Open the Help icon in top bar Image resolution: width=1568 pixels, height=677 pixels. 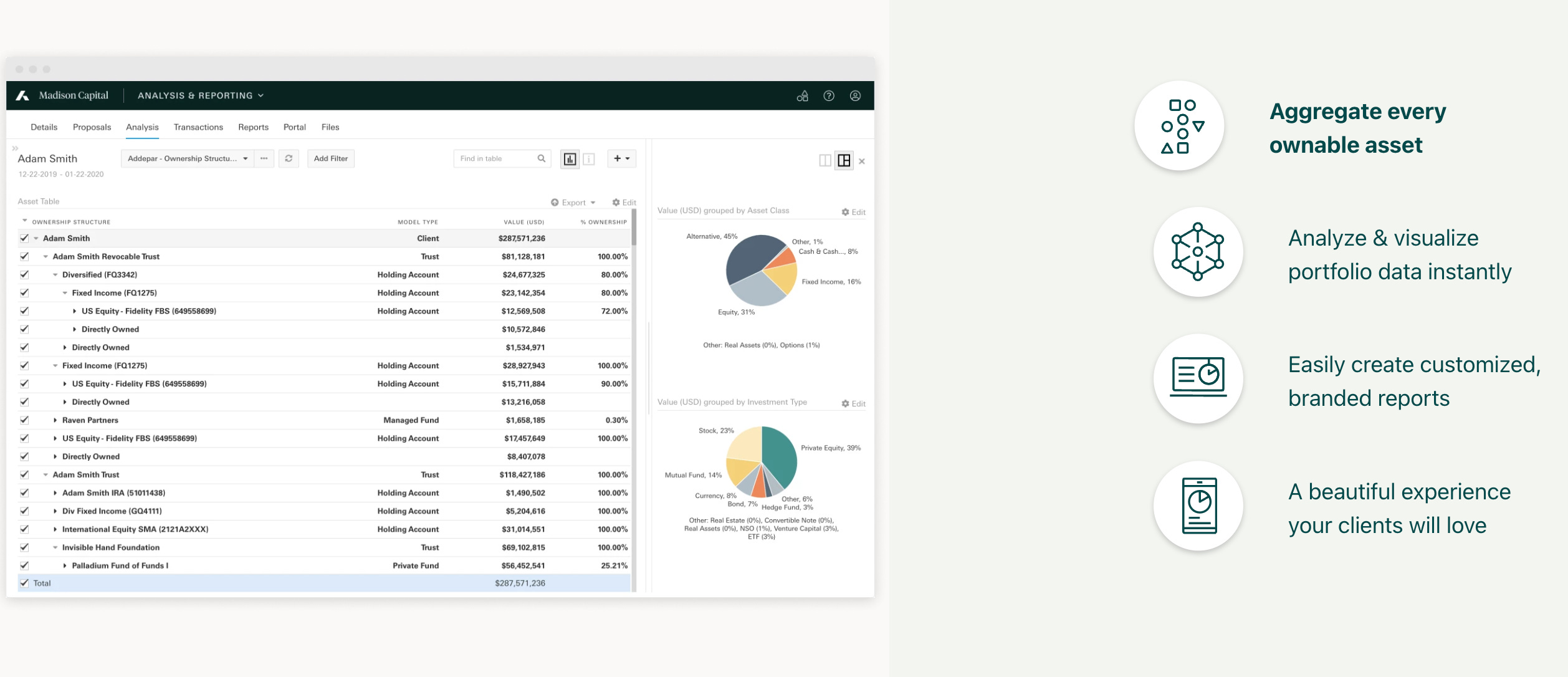(829, 95)
